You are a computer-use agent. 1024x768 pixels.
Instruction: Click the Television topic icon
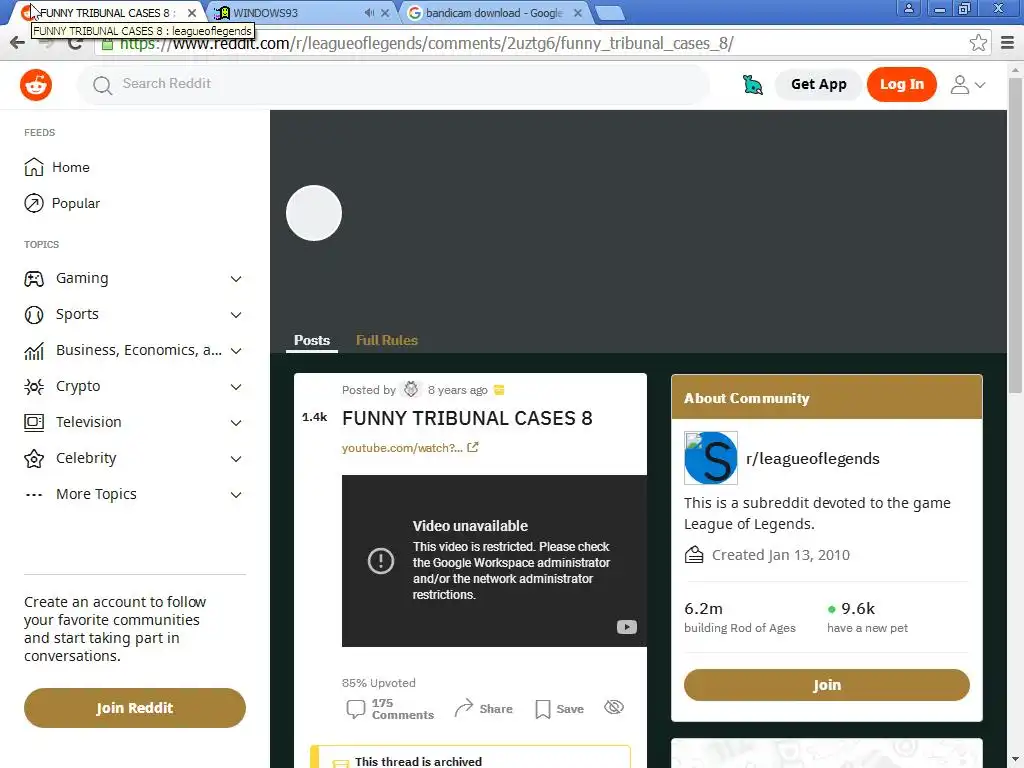pos(34,423)
